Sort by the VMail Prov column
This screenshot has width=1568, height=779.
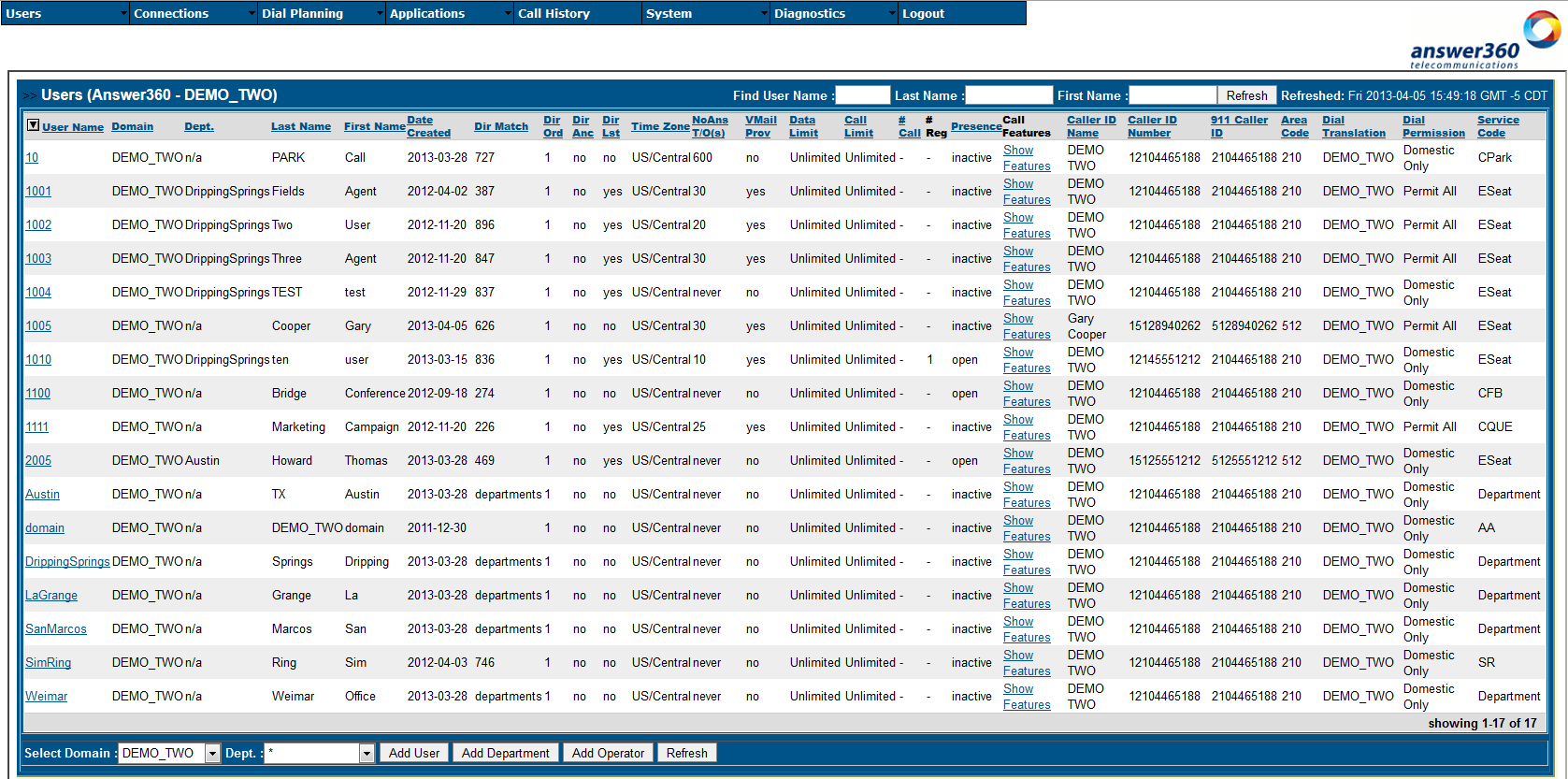click(760, 126)
